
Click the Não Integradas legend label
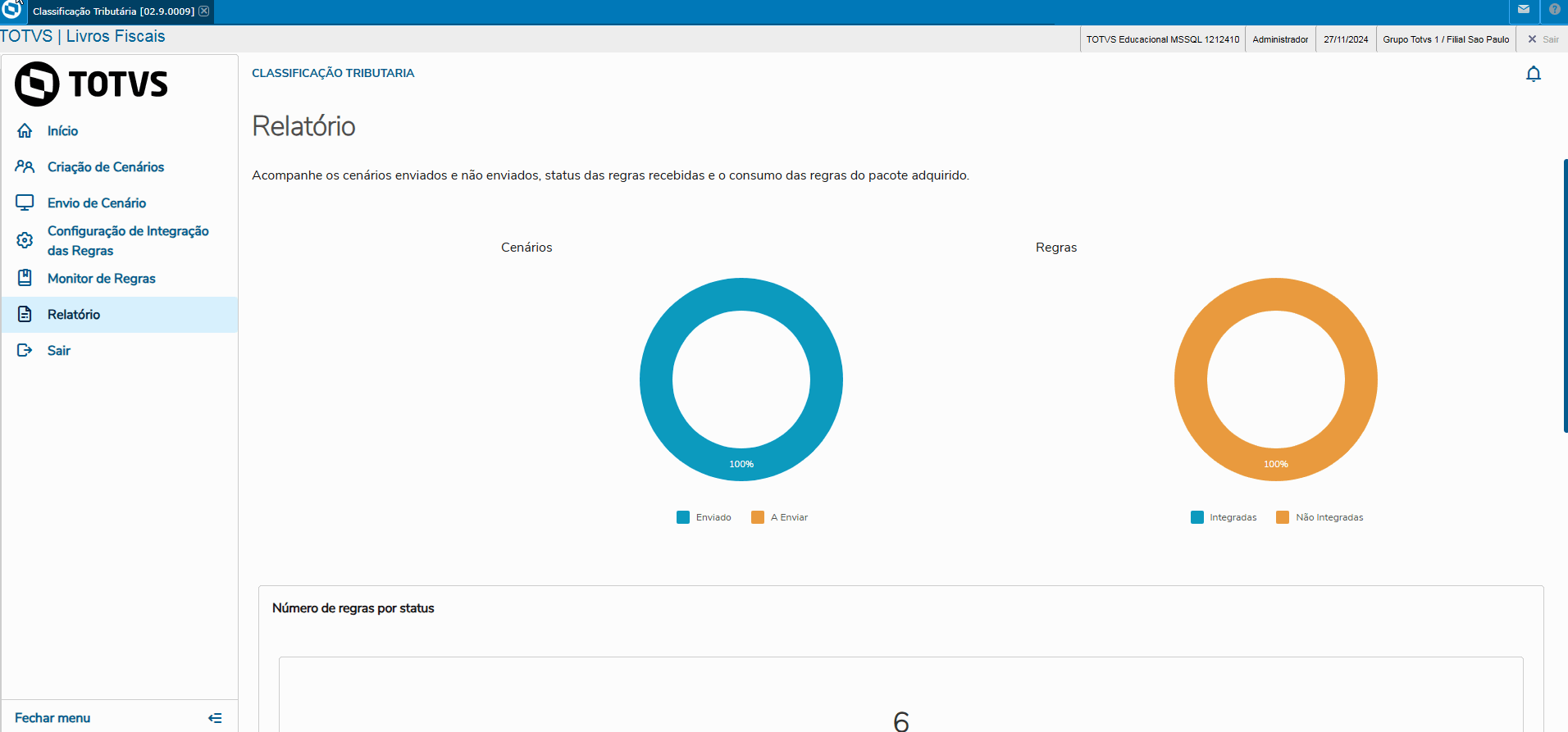[x=1329, y=517]
